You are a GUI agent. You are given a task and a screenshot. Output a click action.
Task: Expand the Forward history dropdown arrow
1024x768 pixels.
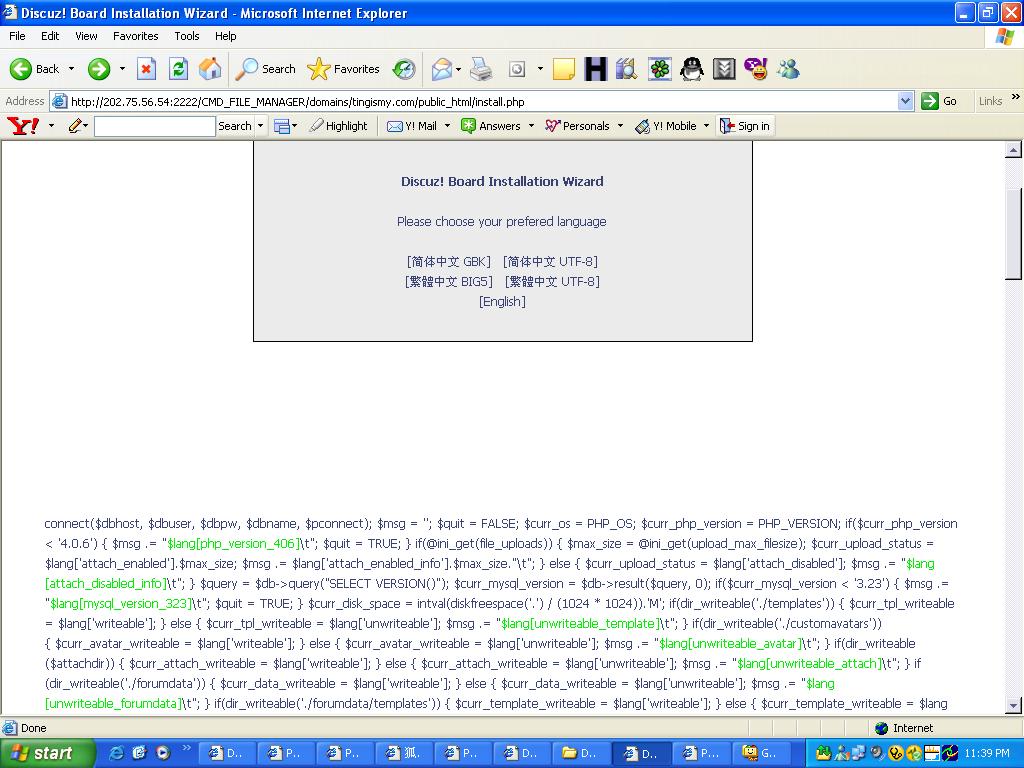pos(122,69)
